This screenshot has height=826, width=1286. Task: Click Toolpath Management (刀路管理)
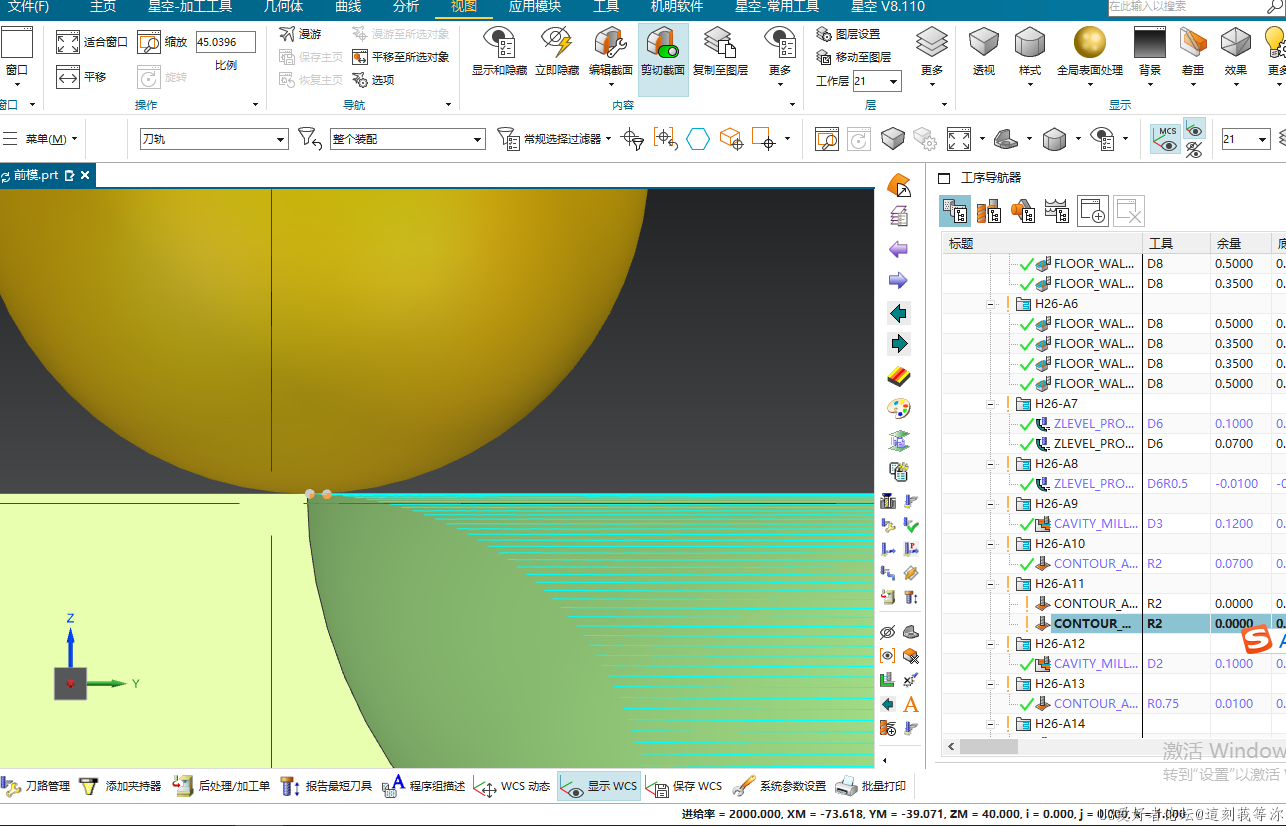tap(37, 786)
